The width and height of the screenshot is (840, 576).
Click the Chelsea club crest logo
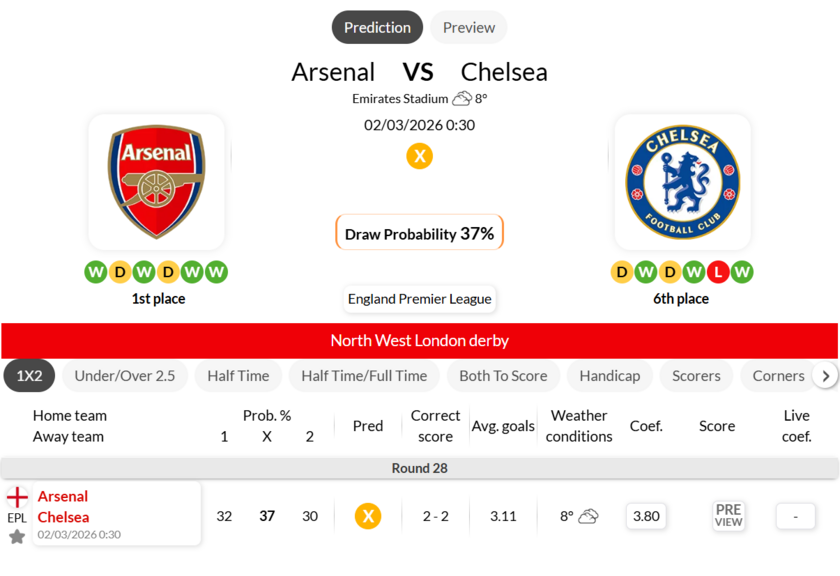point(682,183)
